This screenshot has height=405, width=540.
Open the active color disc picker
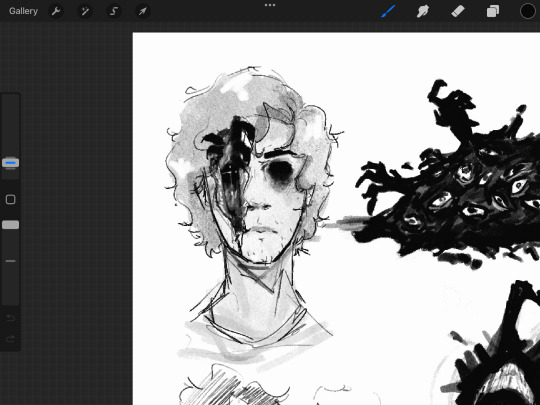coord(527,11)
